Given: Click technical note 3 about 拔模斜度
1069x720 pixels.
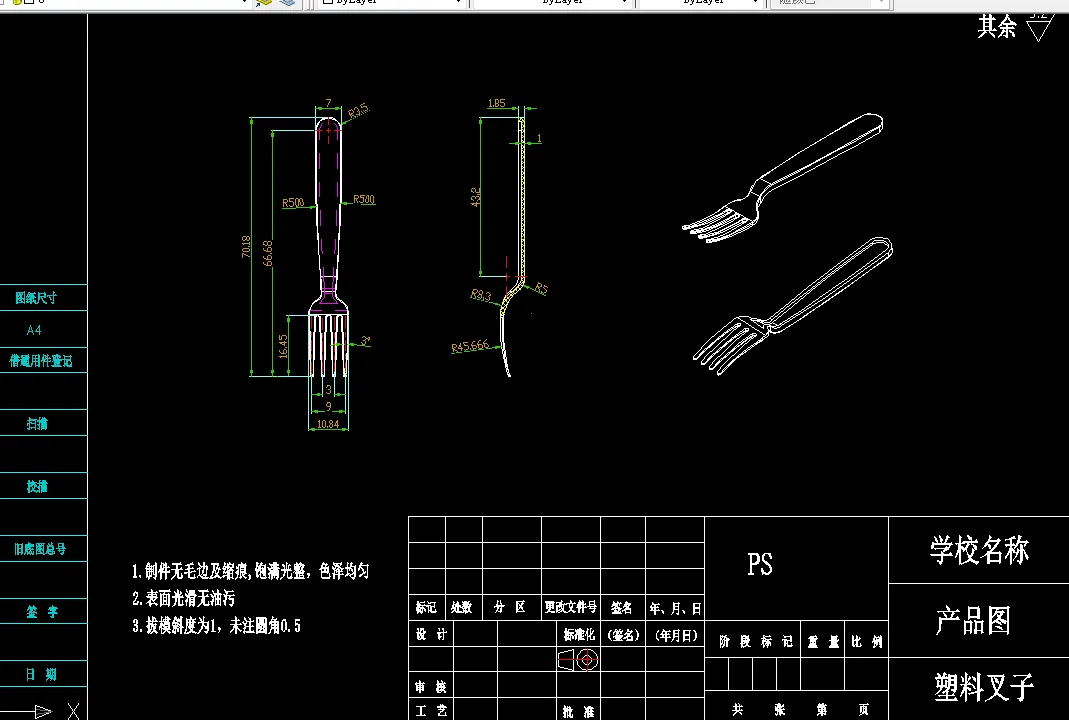Looking at the screenshot, I should point(216,625).
